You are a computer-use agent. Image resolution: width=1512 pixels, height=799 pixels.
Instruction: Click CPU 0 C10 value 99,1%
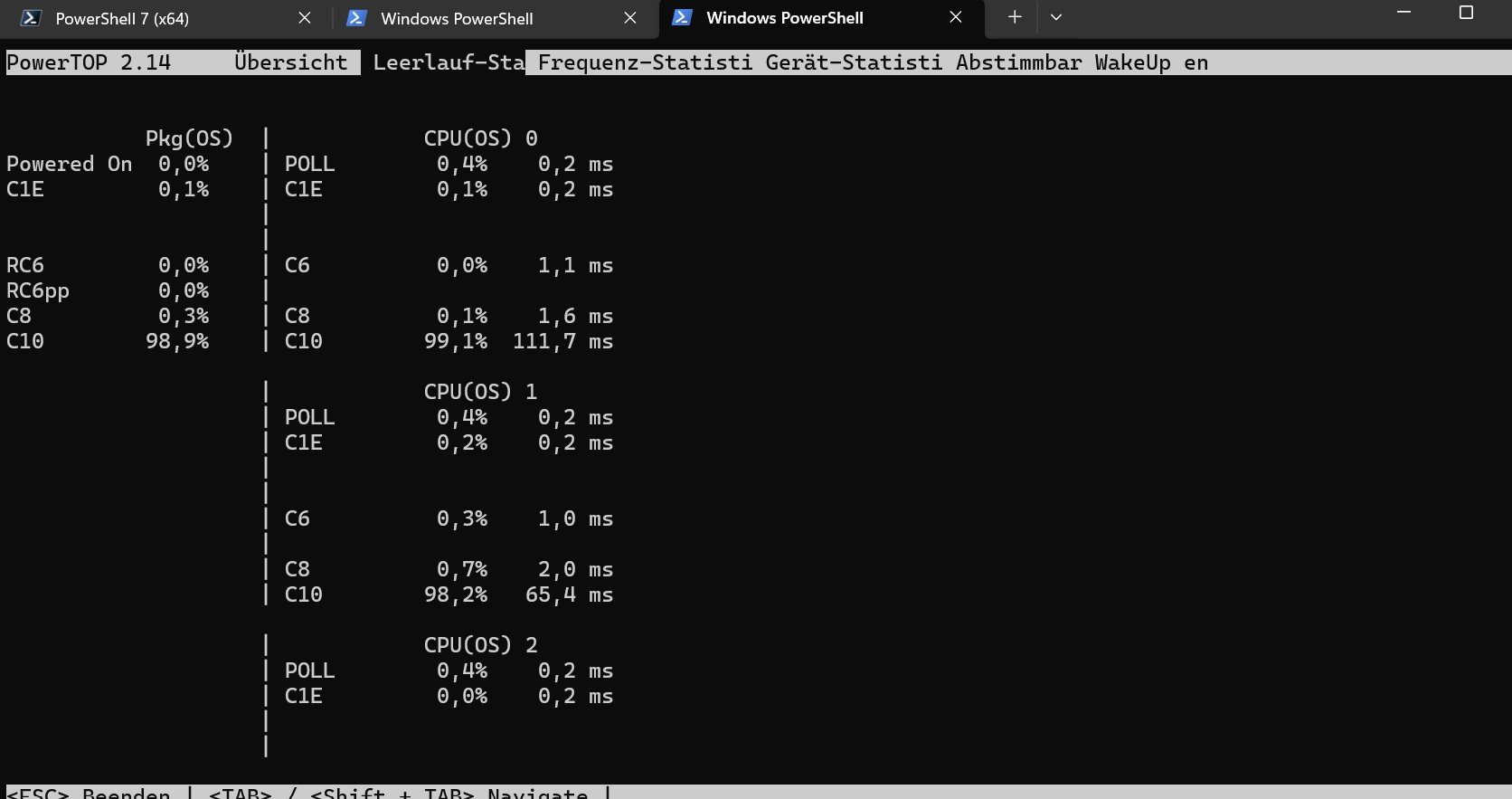456,341
